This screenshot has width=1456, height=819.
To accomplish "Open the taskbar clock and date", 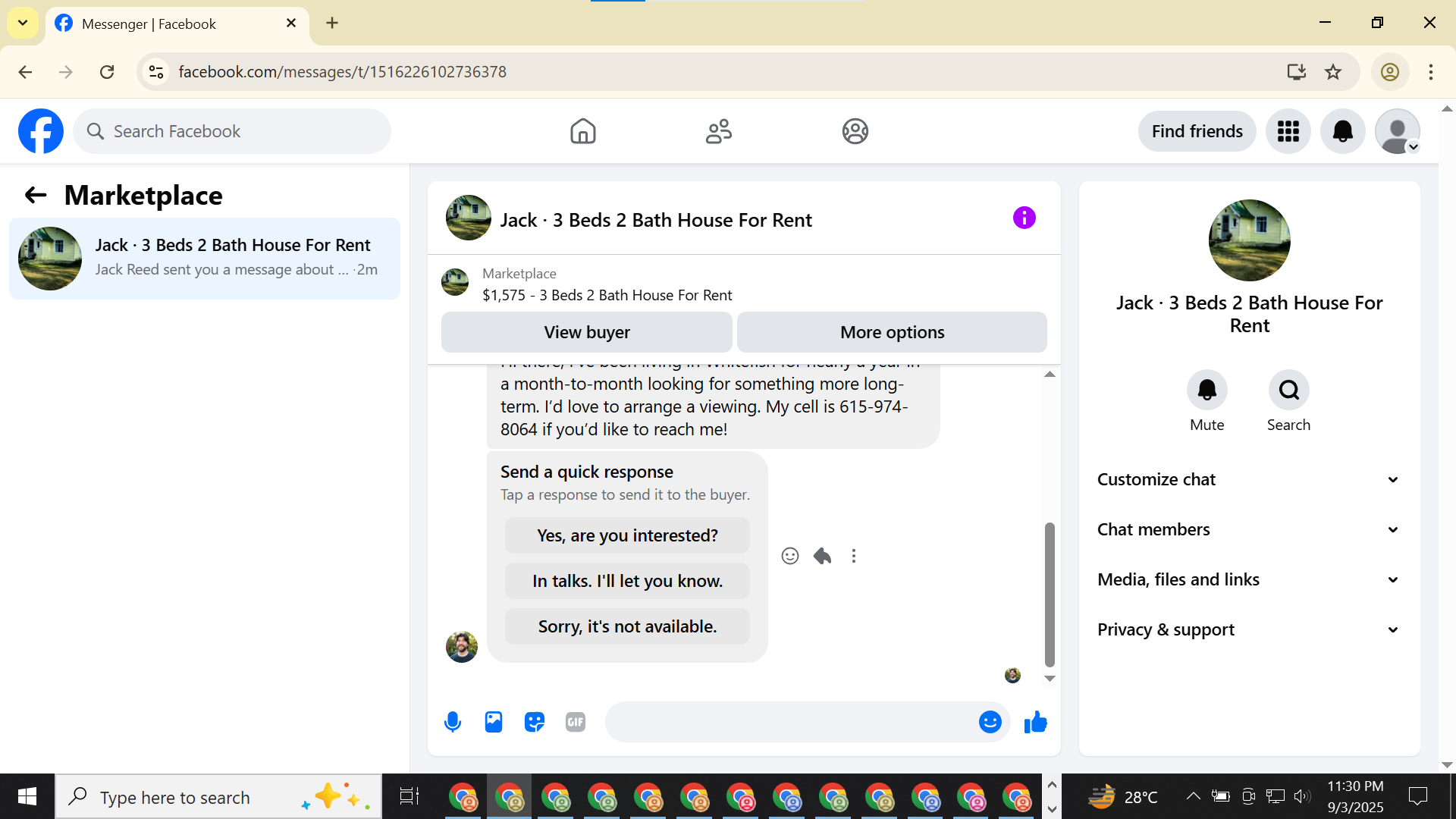I will [1355, 796].
